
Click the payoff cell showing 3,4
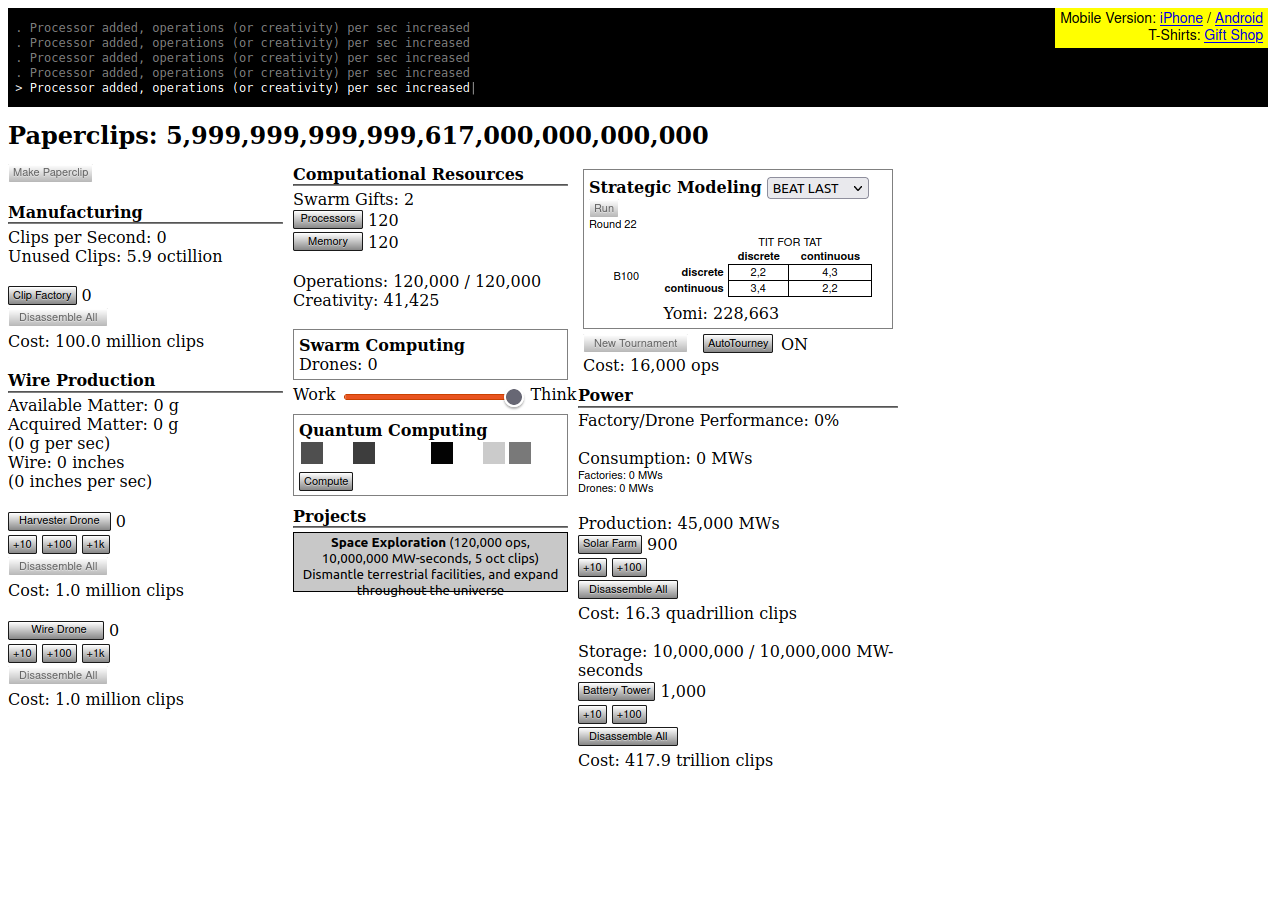(x=758, y=289)
